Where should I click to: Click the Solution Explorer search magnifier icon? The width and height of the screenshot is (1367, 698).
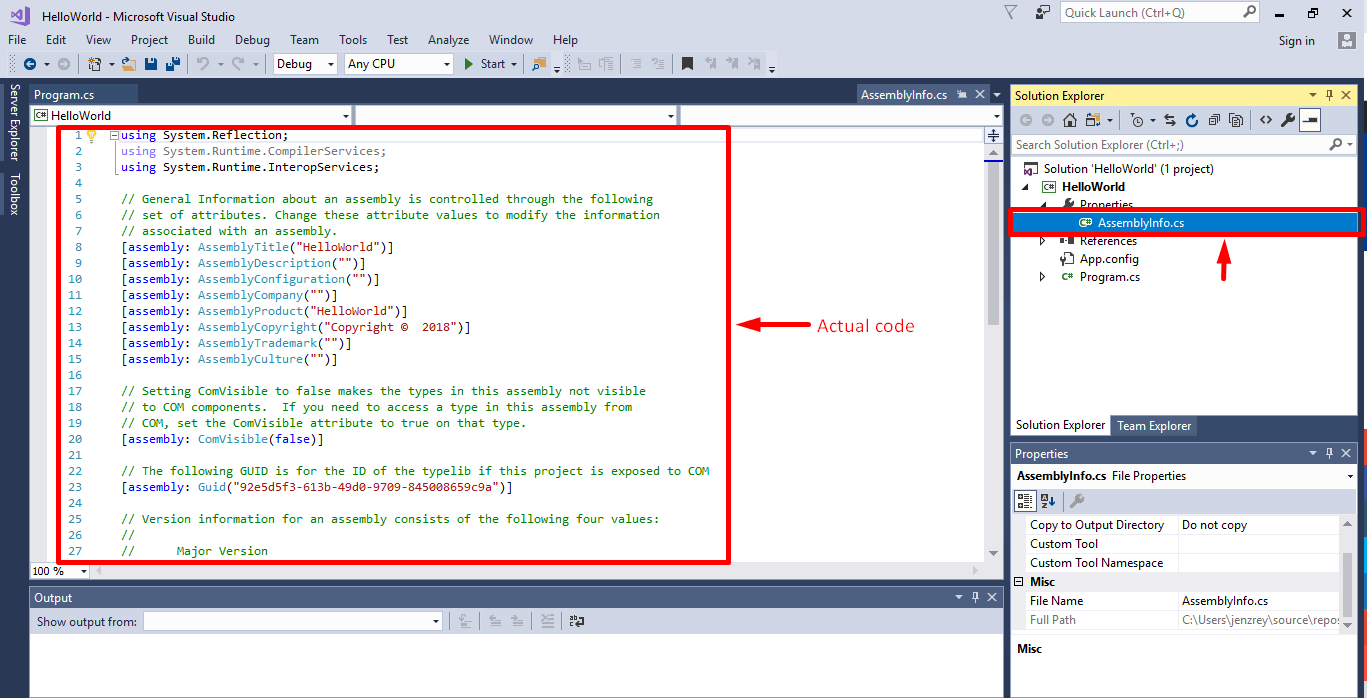pyautogui.click(x=1335, y=145)
